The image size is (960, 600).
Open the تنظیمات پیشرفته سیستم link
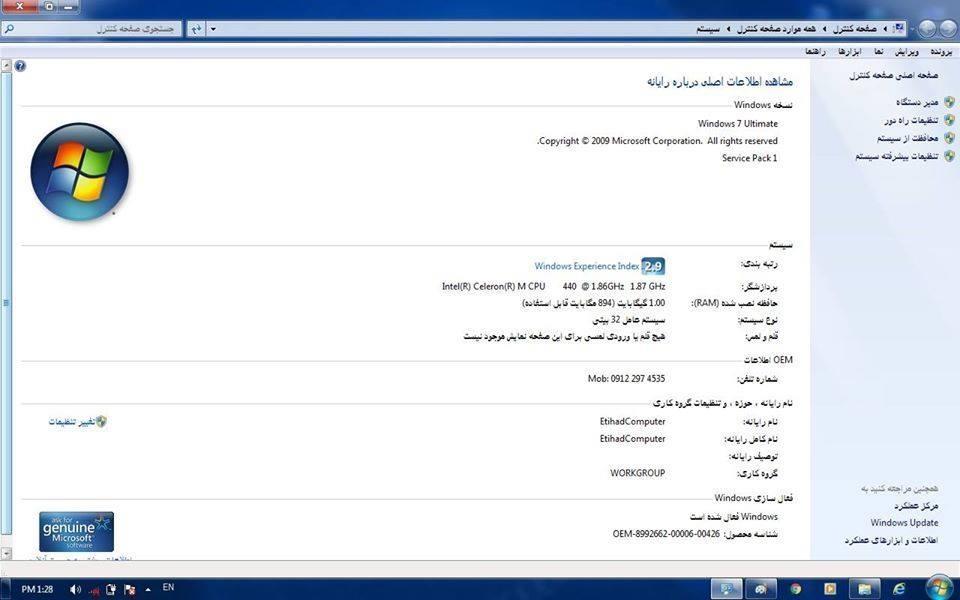coord(897,156)
